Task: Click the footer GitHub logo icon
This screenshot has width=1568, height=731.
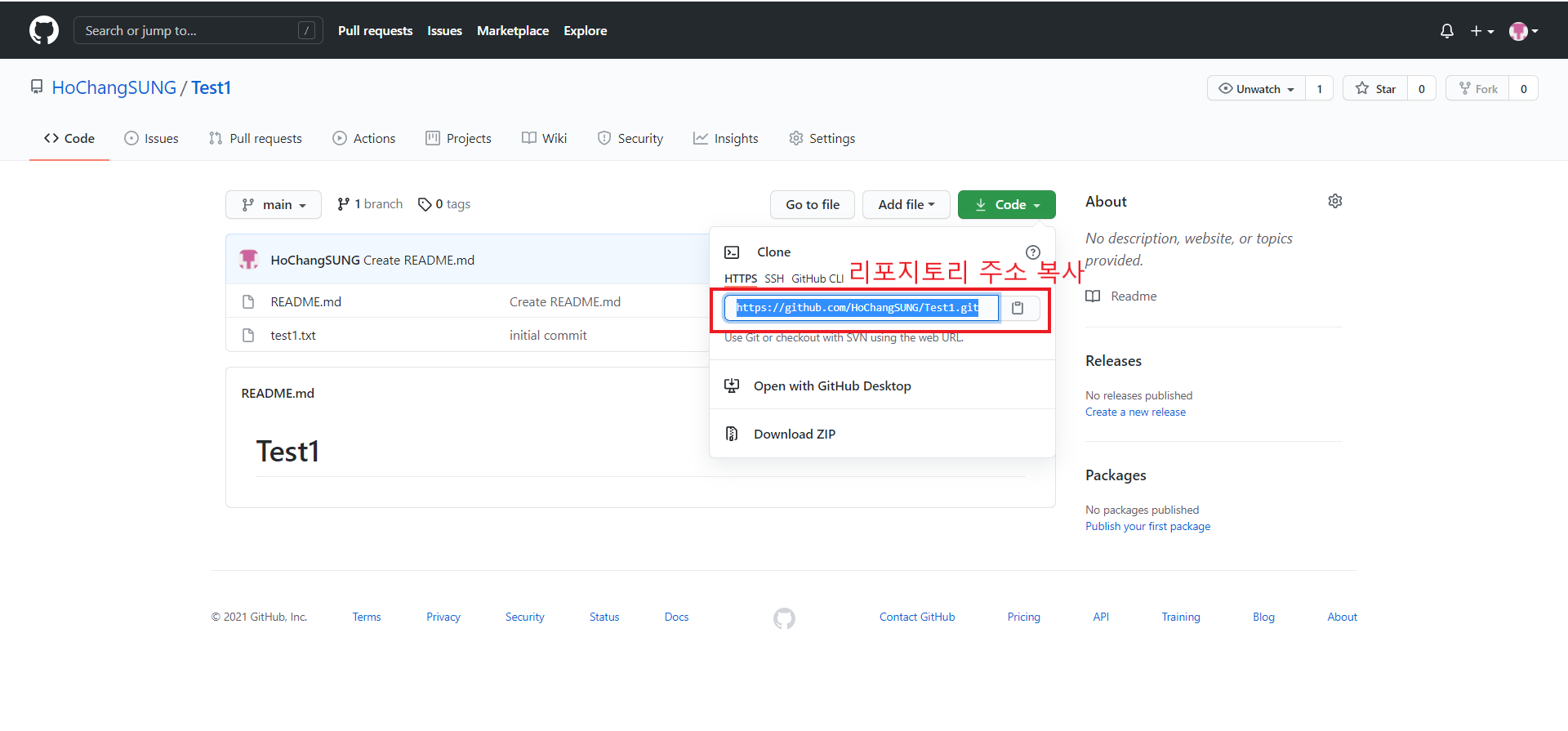Action: [x=784, y=618]
